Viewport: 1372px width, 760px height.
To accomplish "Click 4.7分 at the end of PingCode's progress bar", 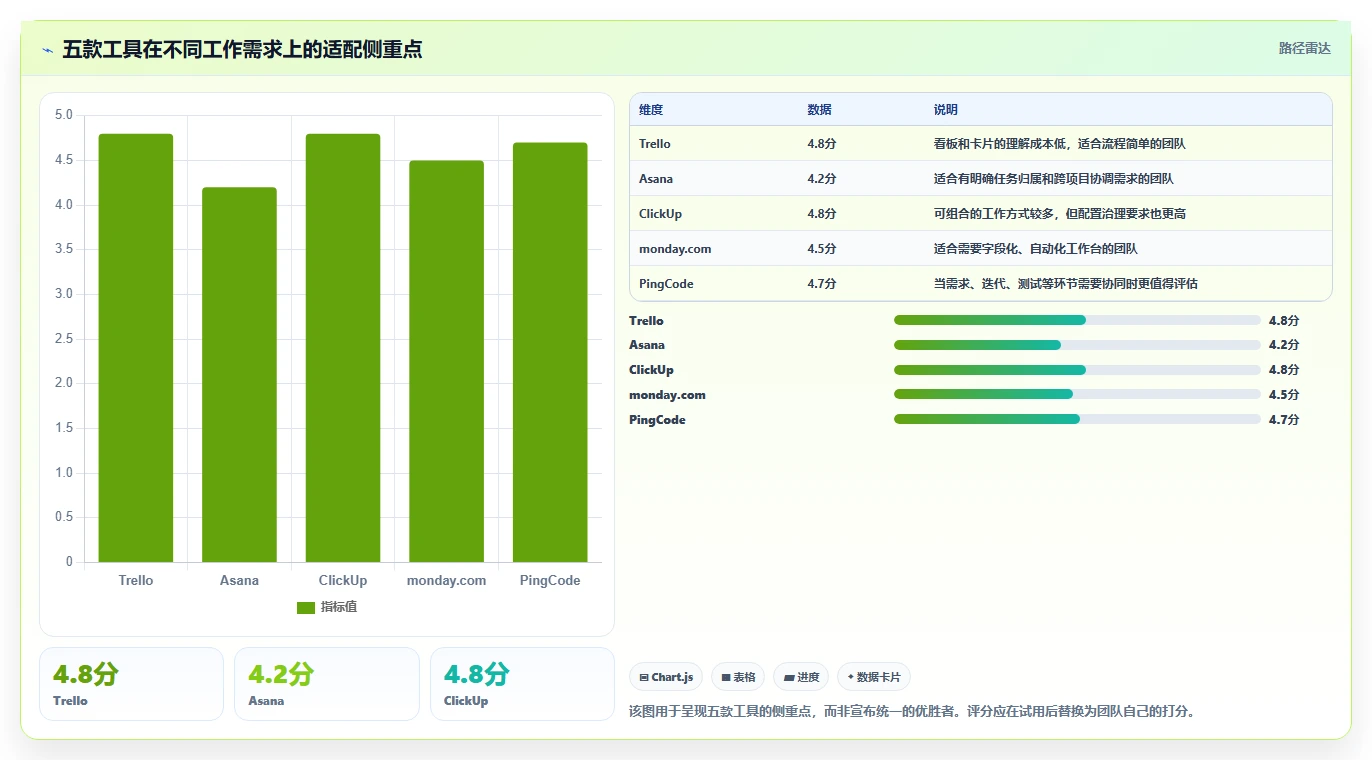I will click(1284, 420).
